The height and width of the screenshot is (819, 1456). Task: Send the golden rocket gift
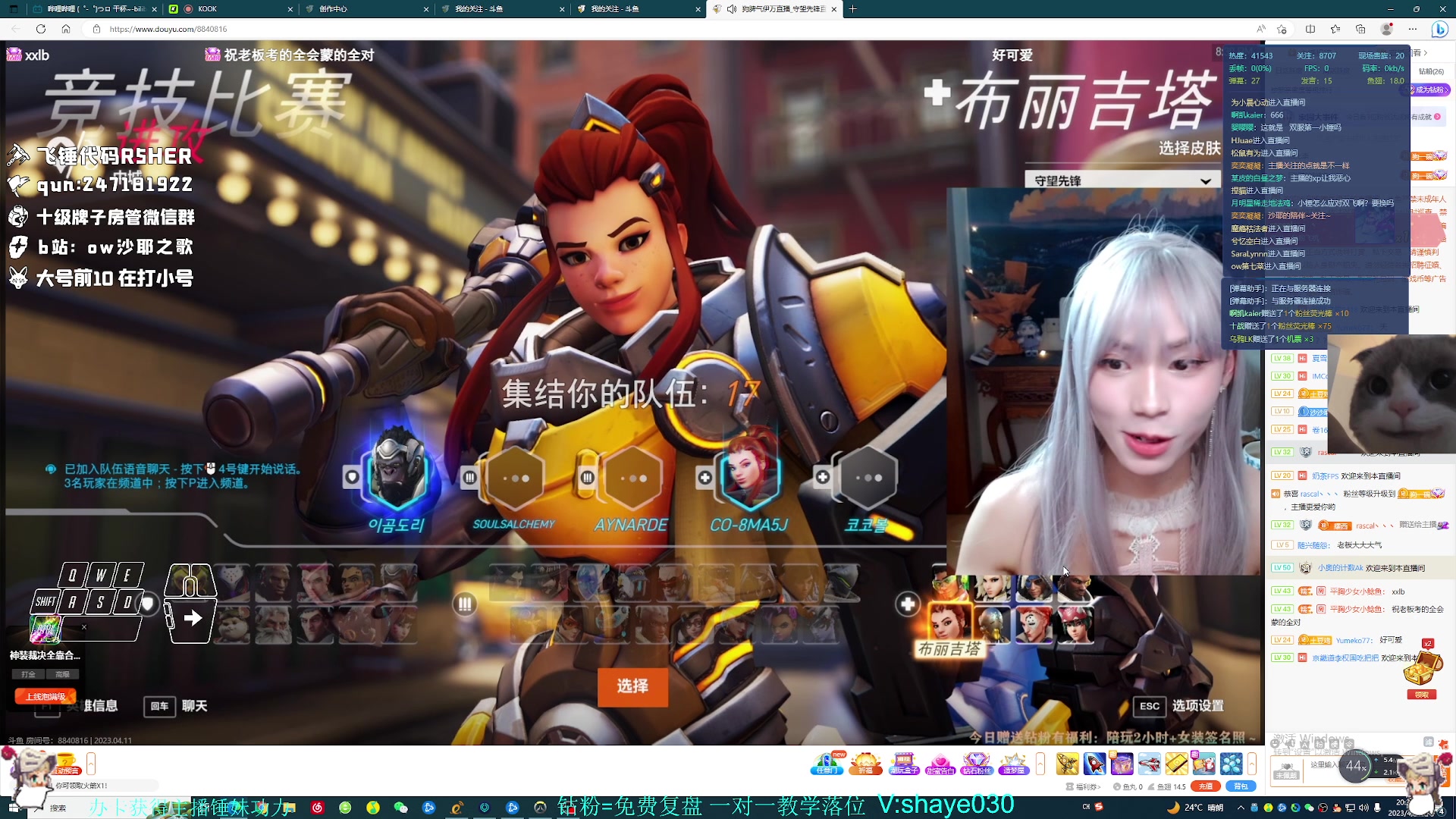click(1067, 764)
